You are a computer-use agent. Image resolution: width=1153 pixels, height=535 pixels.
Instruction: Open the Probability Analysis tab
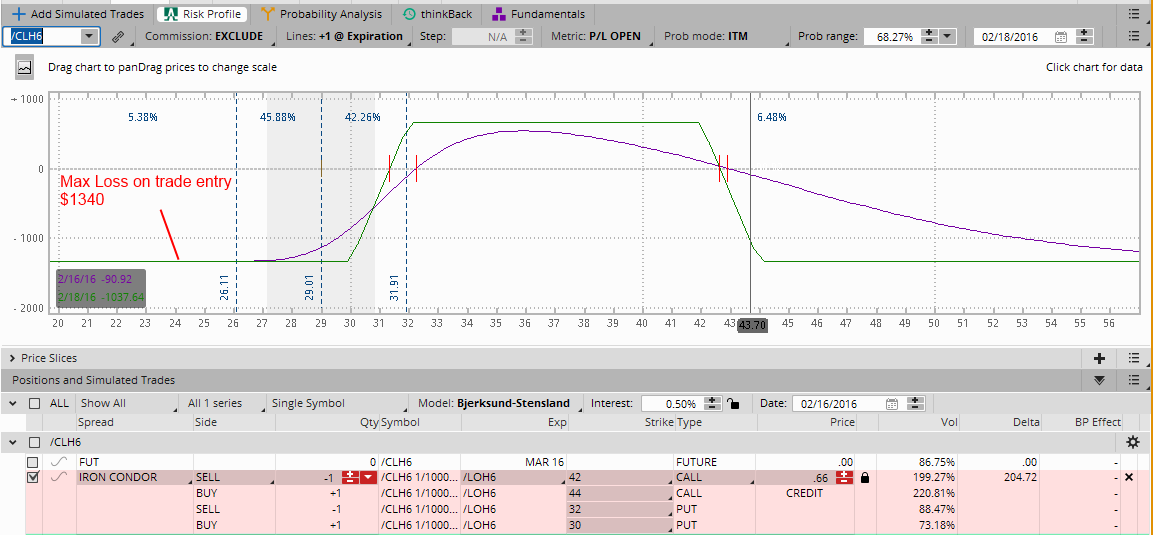(321, 14)
